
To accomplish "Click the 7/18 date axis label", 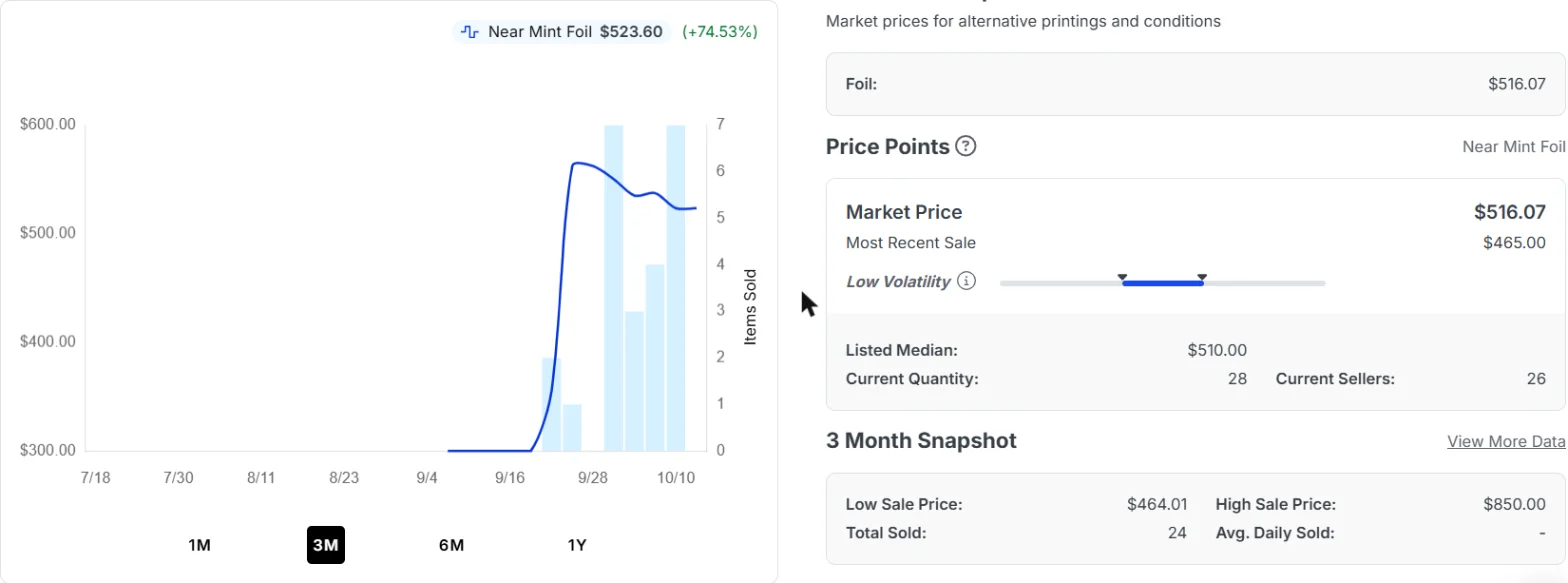I will (x=95, y=477).
